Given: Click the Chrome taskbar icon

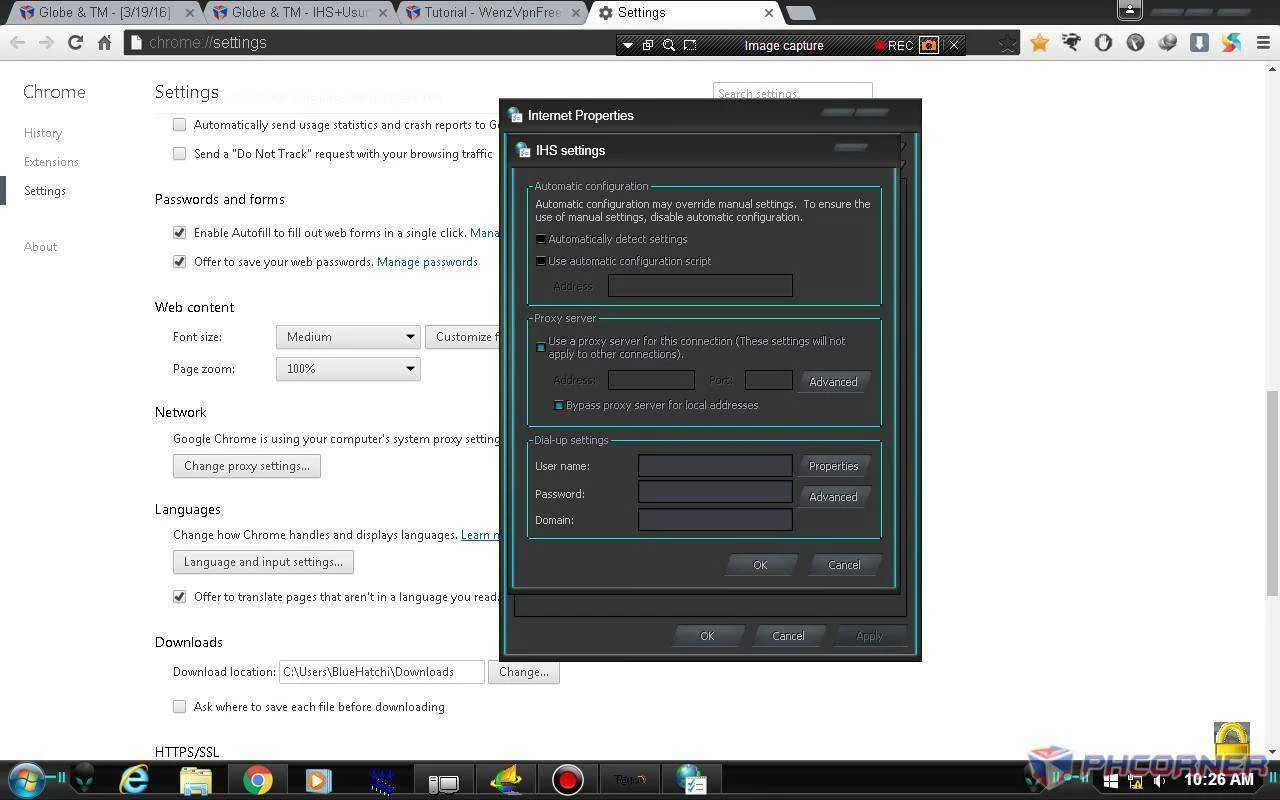Looking at the screenshot, I should (x=257, y=780).
